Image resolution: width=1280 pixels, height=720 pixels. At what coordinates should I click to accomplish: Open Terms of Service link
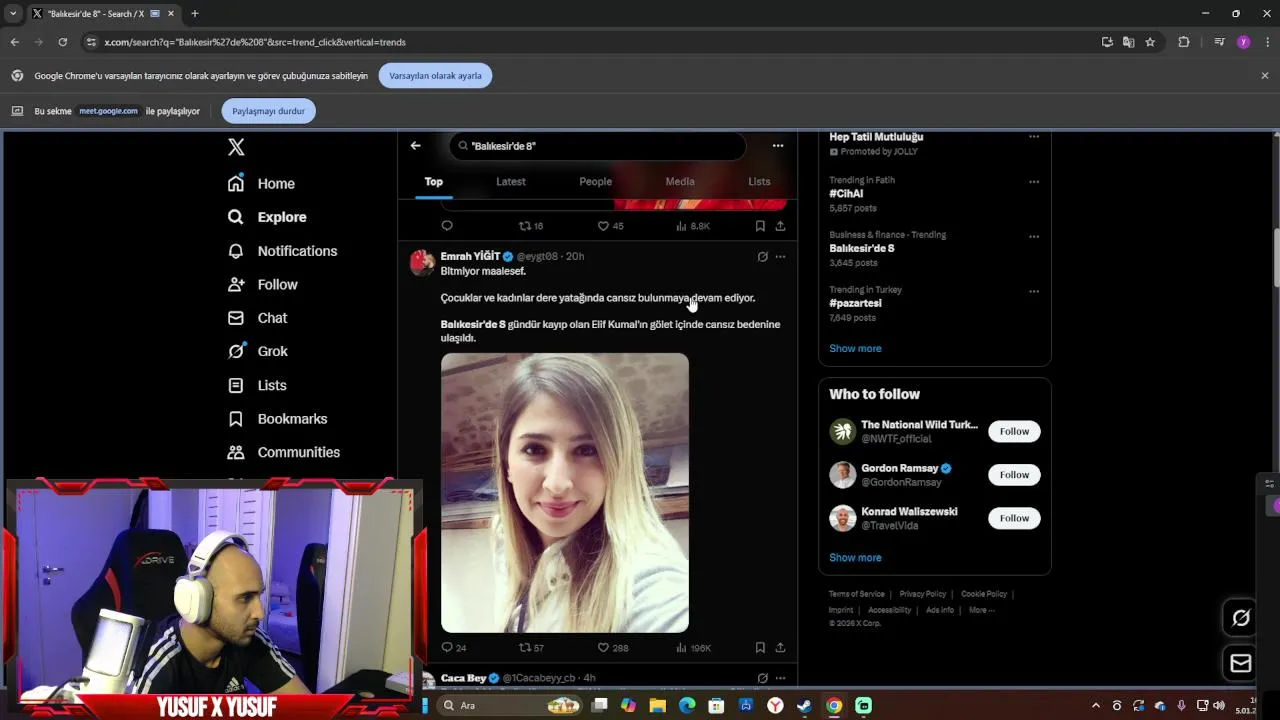tap(856, 594)
